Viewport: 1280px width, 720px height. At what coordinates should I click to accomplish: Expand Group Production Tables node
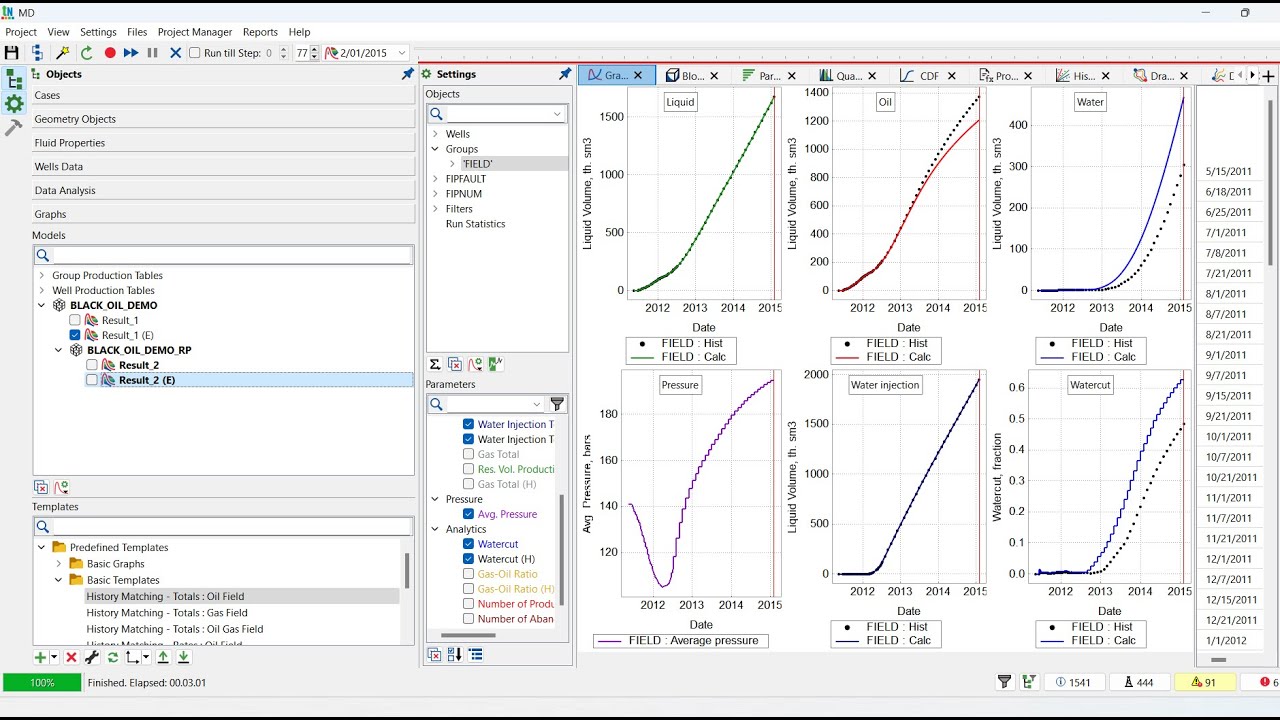(x=42, y=275)
